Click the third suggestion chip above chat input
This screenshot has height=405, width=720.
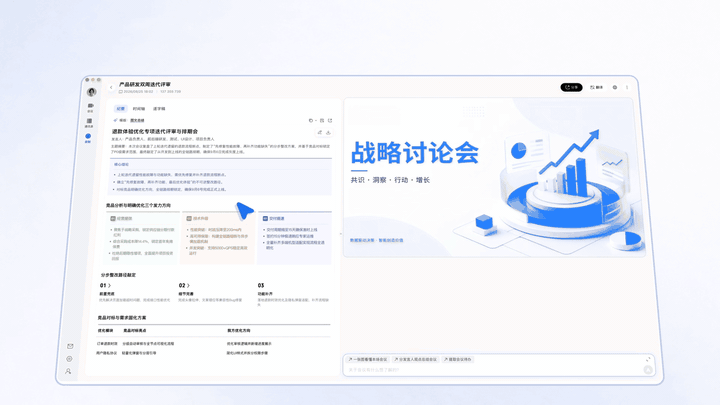(x=457, y=360)
